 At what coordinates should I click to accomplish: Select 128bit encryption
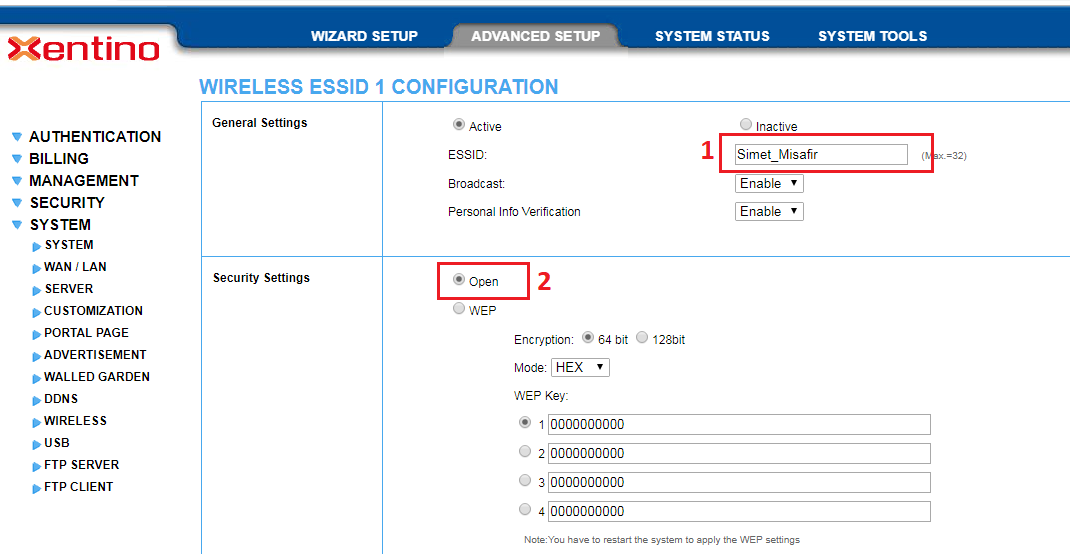[x=642, y=338]
